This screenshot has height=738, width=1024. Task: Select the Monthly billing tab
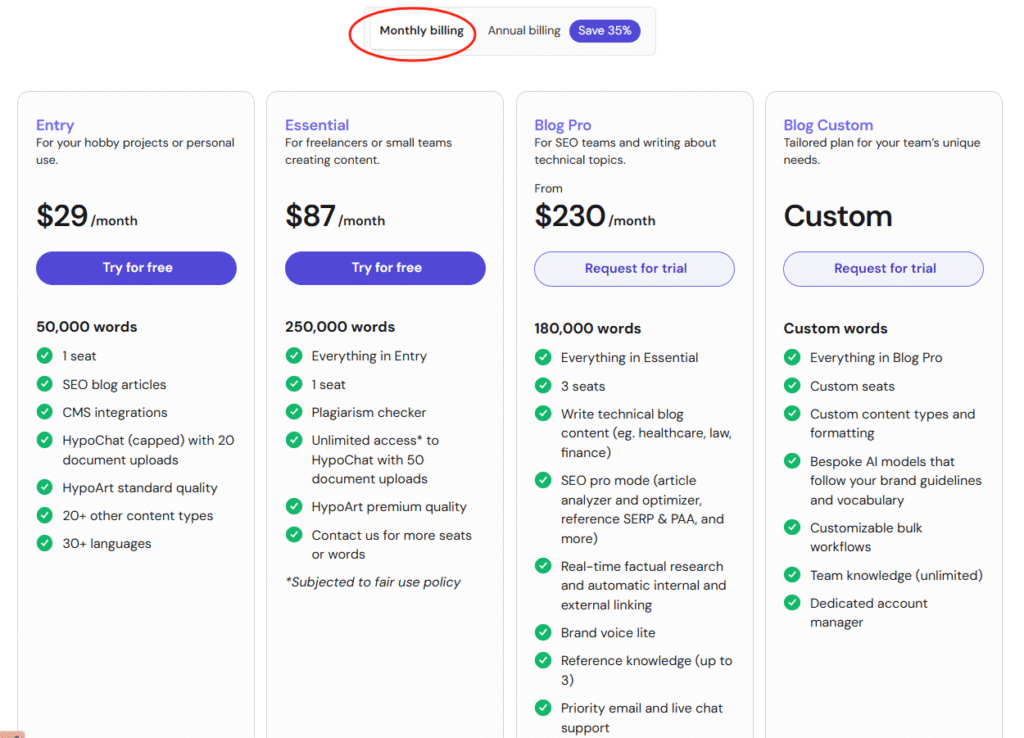point(421,31)
